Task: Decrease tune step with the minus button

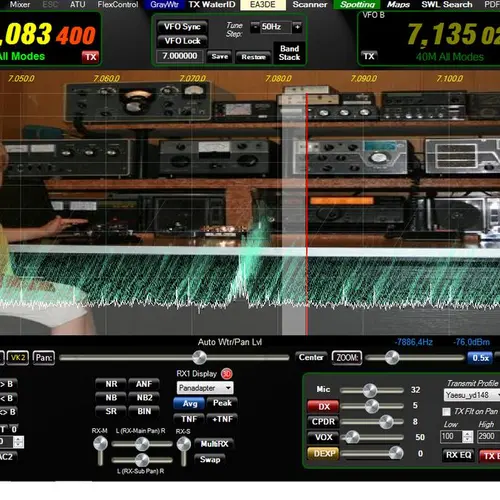Action: [x=255, y=27]
